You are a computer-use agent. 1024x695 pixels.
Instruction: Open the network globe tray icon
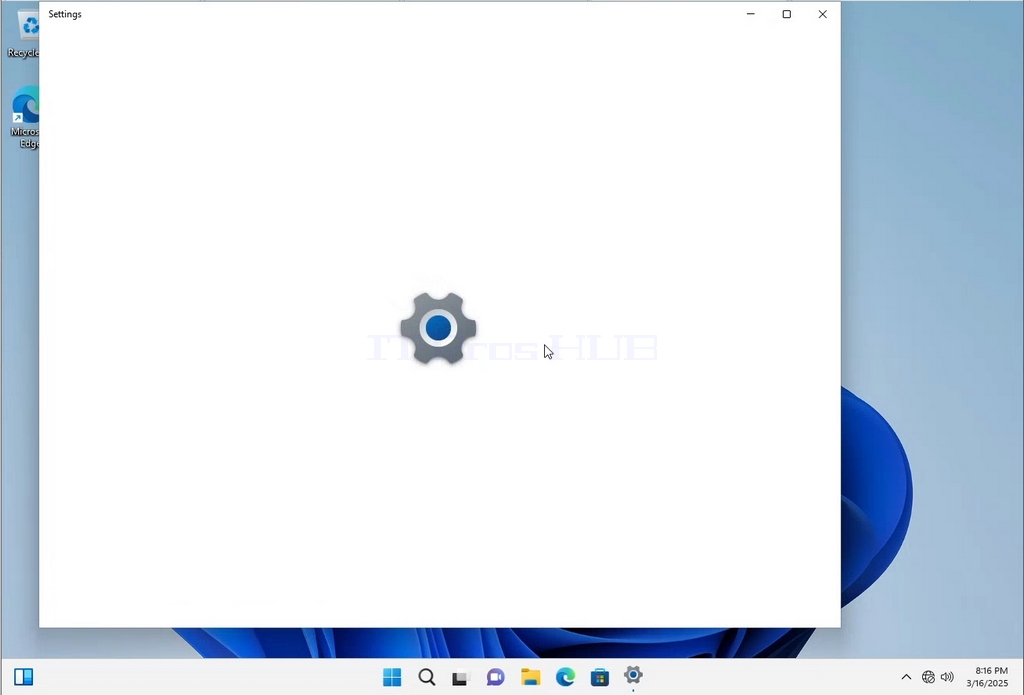(928, 677)
